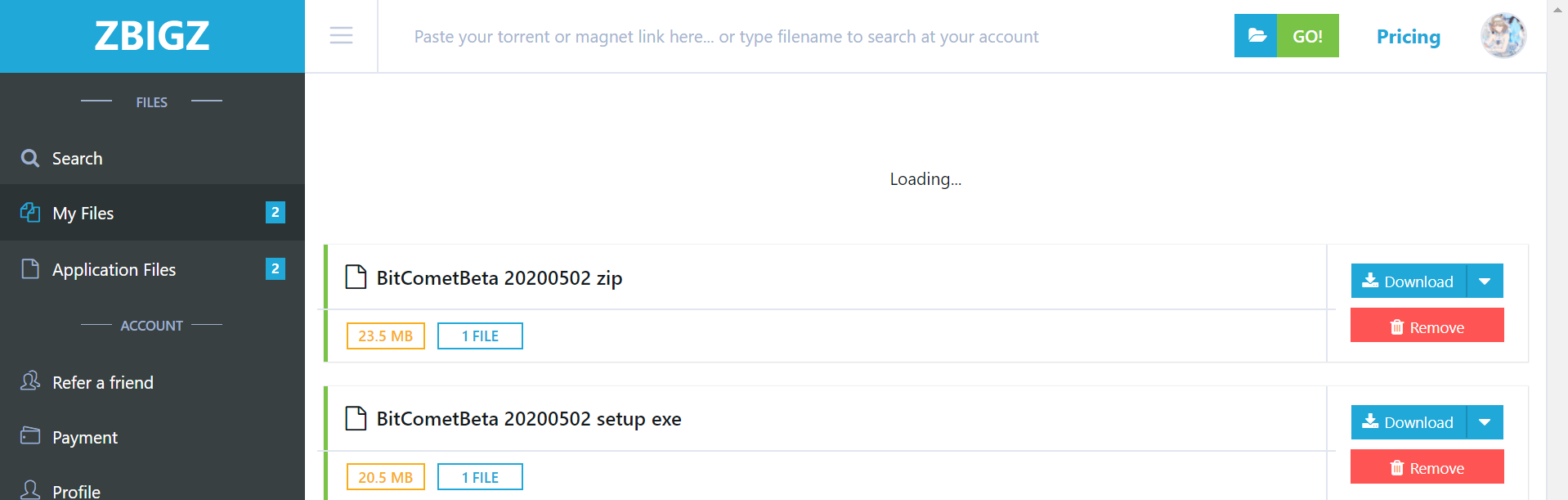Image resolution: width=1568 pixels, height=500 pixels.
Task: Download the BitCometBeta 20200502 zip file
Action: [1409, 281]
